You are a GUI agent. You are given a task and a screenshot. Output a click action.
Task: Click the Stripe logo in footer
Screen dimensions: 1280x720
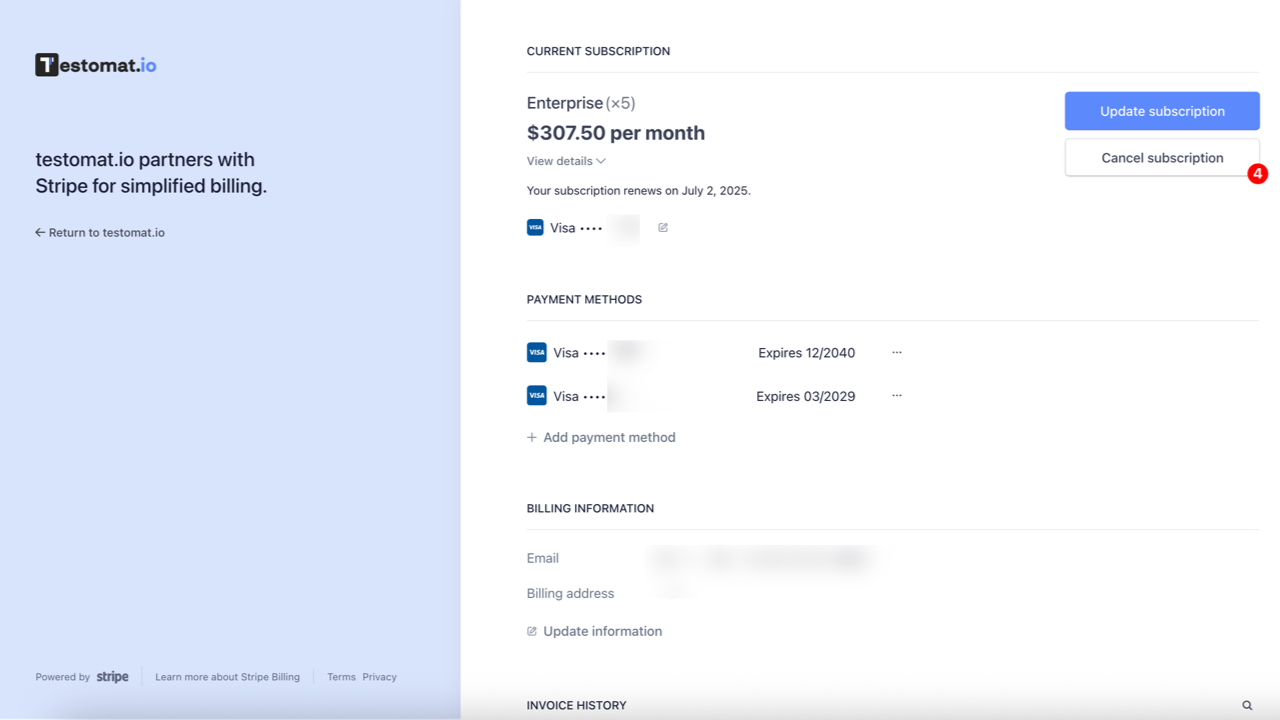[x=112, y=677]
